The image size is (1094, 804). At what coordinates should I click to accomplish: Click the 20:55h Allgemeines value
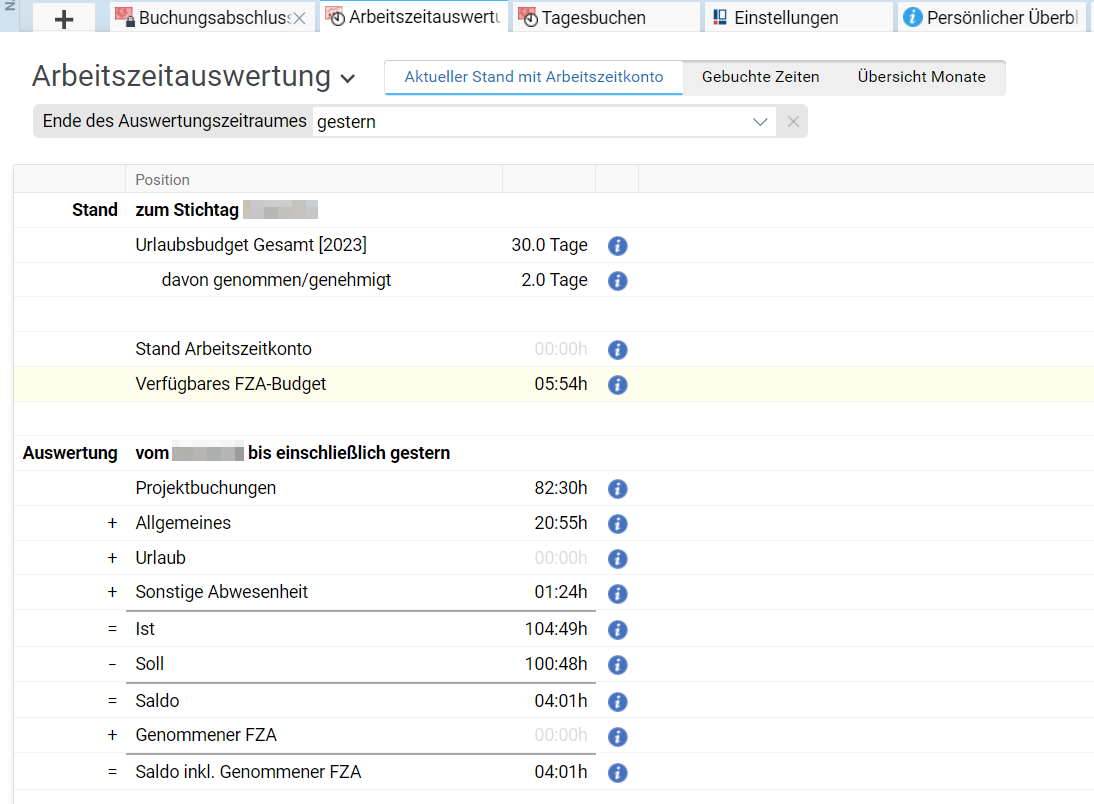click(x=560, y=523)
